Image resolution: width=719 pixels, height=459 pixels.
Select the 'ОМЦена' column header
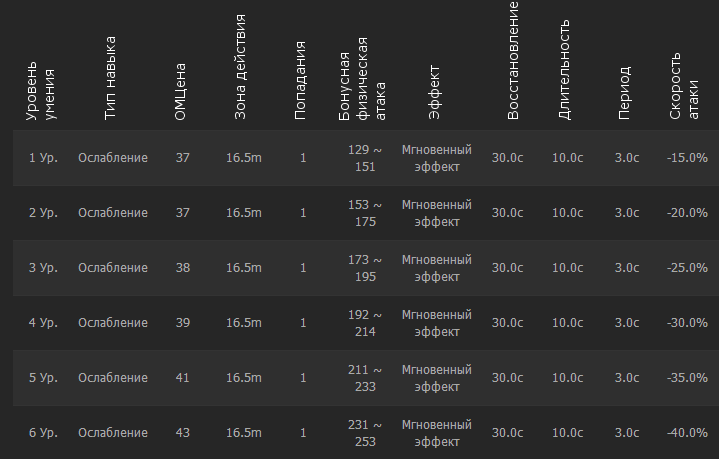[x=180, y=94]
